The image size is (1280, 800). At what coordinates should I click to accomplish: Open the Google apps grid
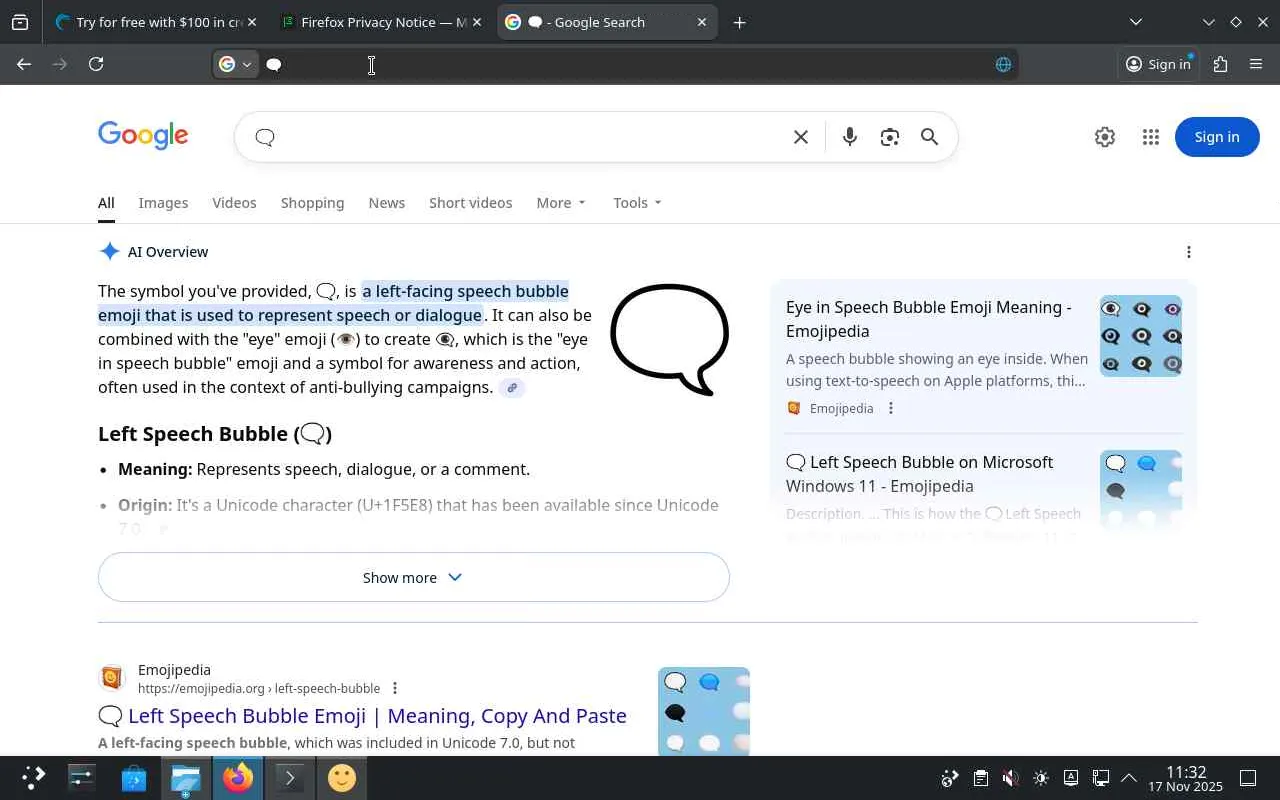[1150, 137]
